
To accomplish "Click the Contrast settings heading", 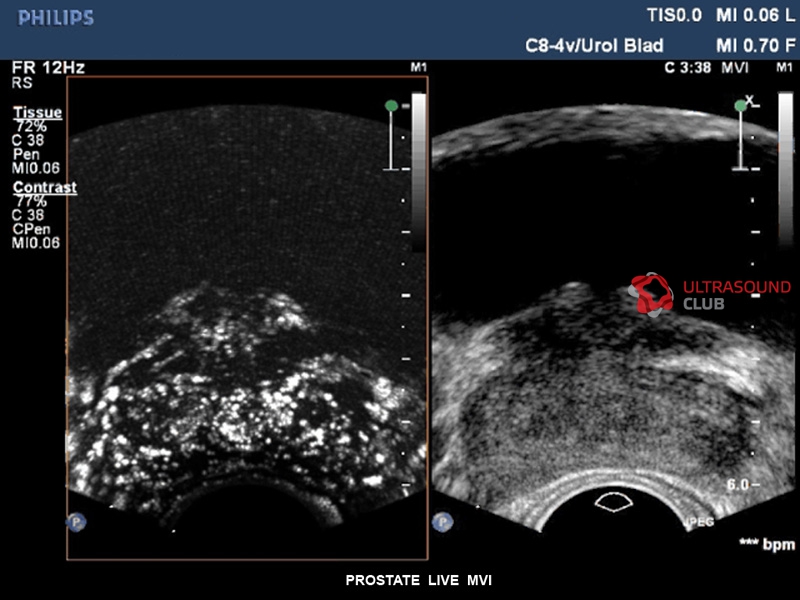I will tap(45, 187).
